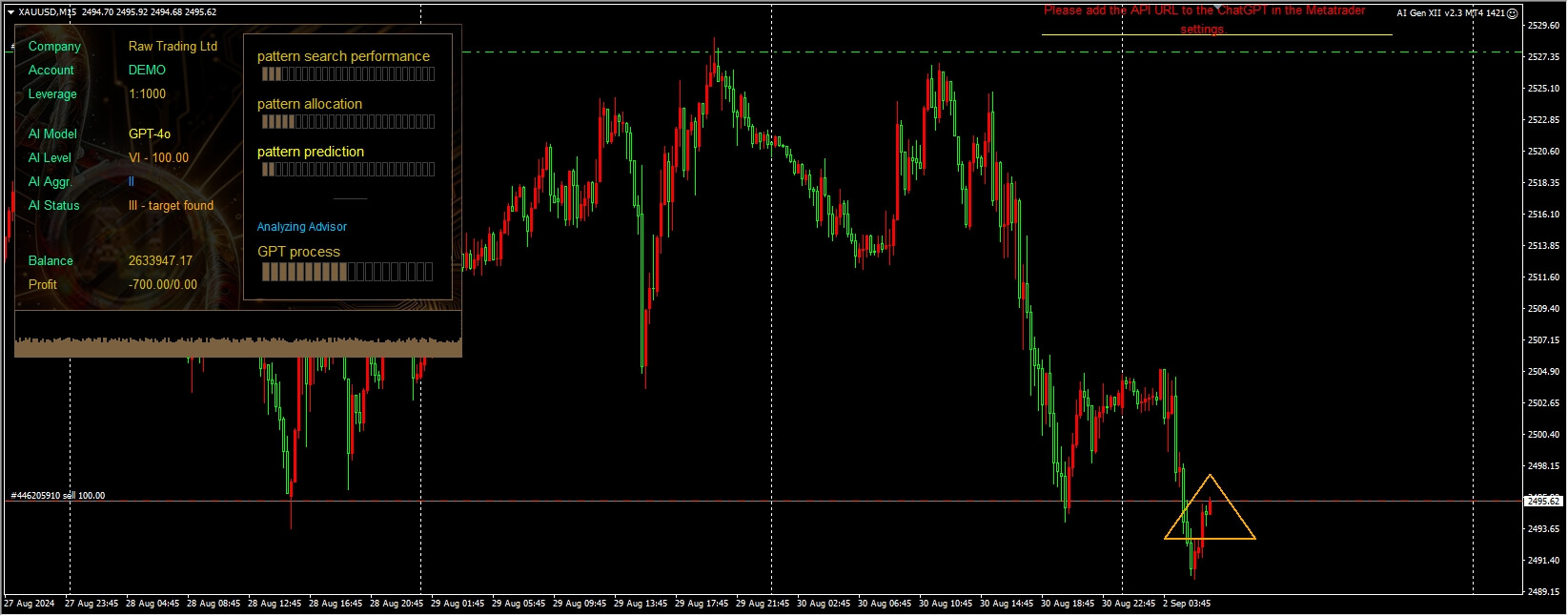Image resolution: width=1568 pixels, height=616 pixels.
Task: Click the brown histogram strip below panel
Action: [x=238, y=347]
